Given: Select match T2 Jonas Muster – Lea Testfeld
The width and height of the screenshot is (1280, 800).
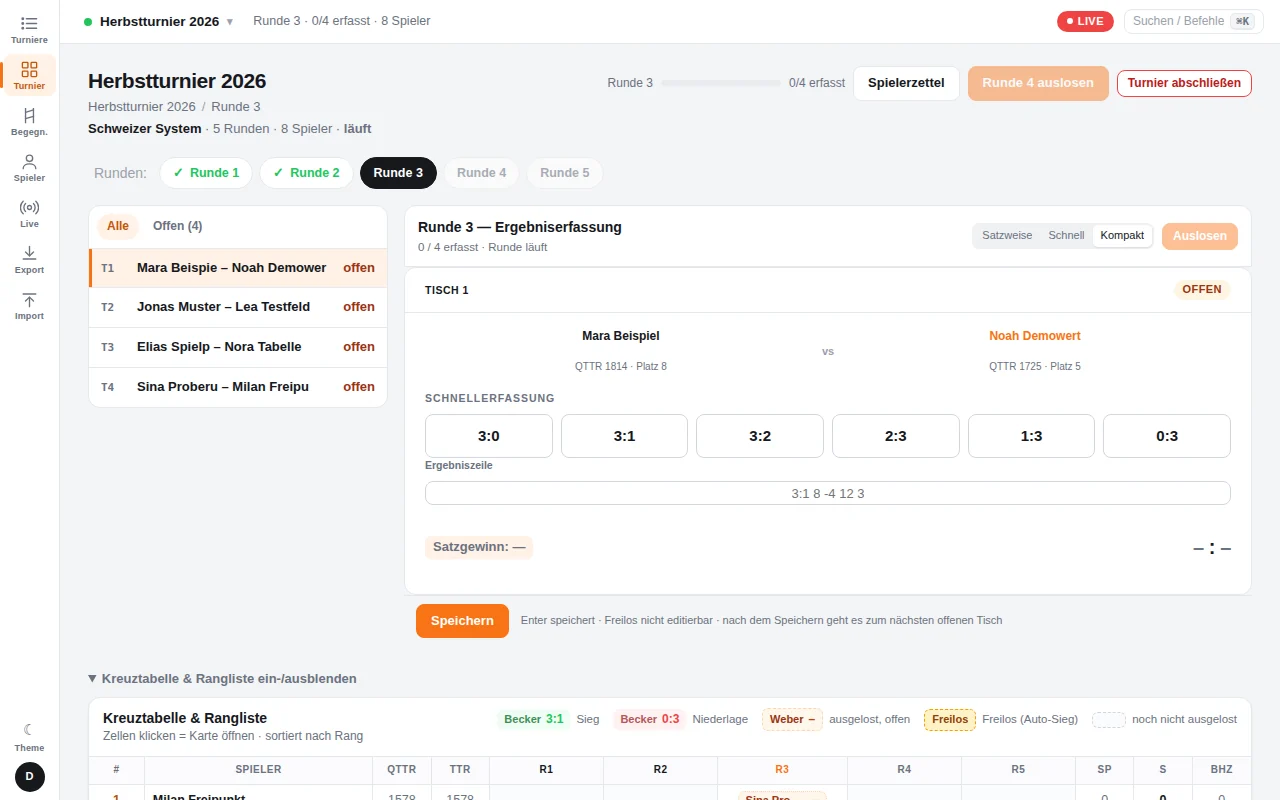Looking at the screenshot, I should pos(238,308).
